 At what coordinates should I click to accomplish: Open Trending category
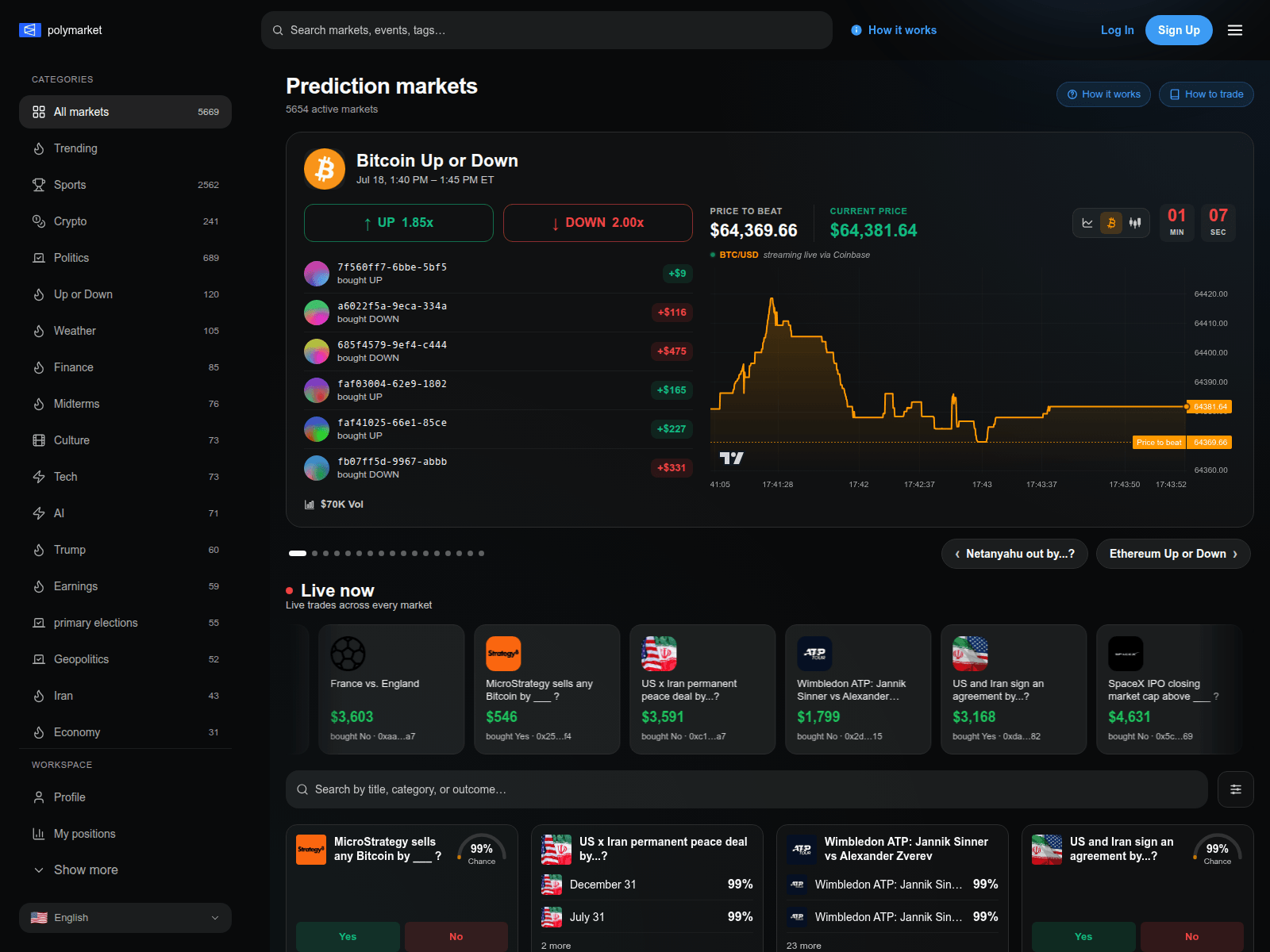point(125,148)
